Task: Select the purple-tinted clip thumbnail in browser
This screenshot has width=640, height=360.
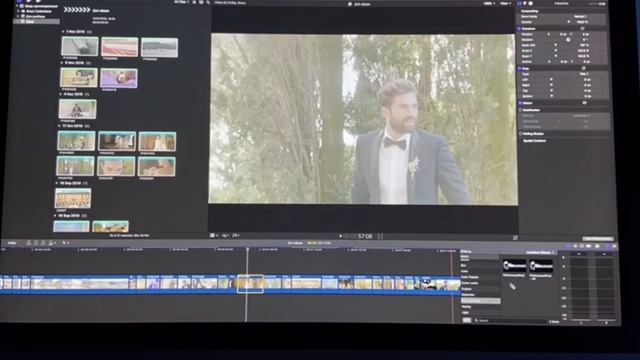Action: (119, 78)
